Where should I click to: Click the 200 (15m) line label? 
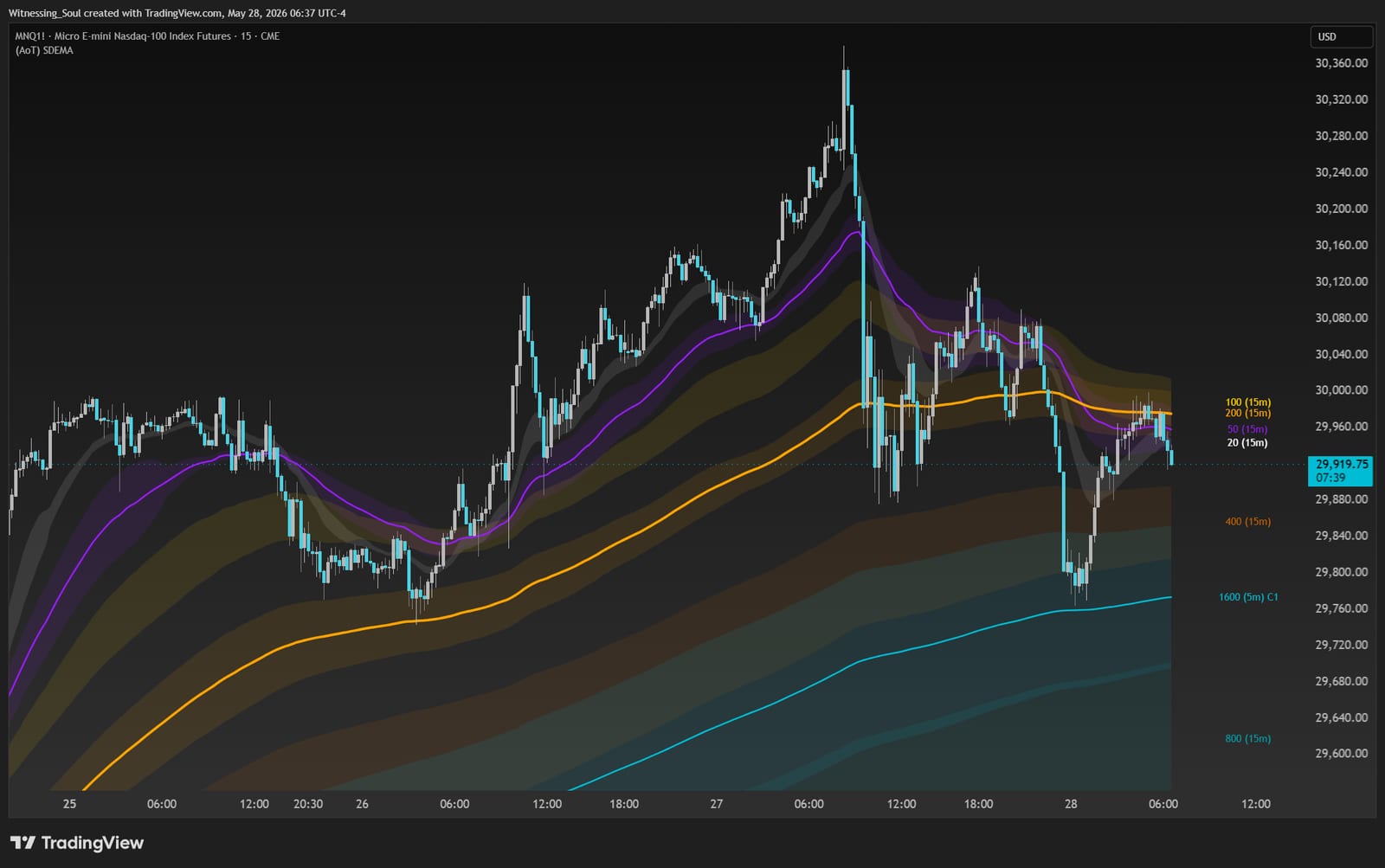(1247, 413)
